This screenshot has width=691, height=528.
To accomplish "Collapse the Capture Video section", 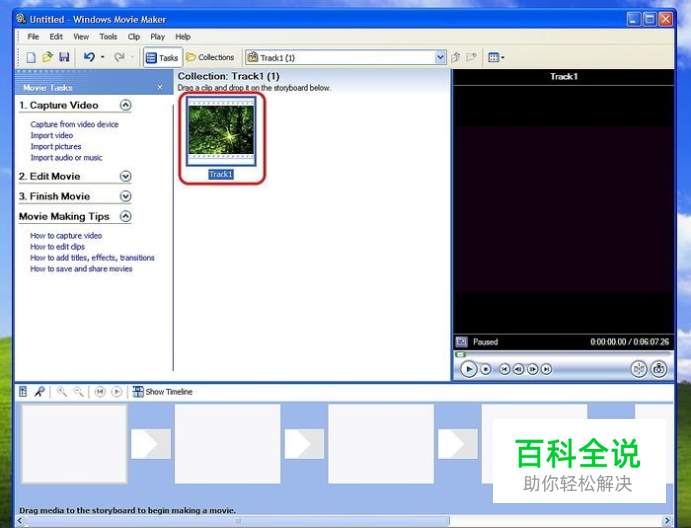I will point(126,105).
